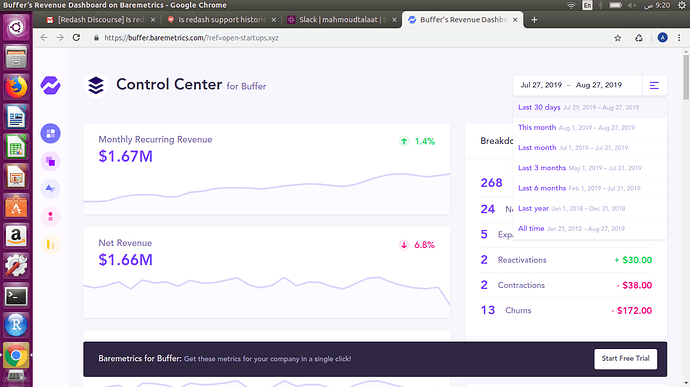Open the keyboard language En indicator
Image resolution: width=690 pixels, height=387 pixels.
[587, 5]
